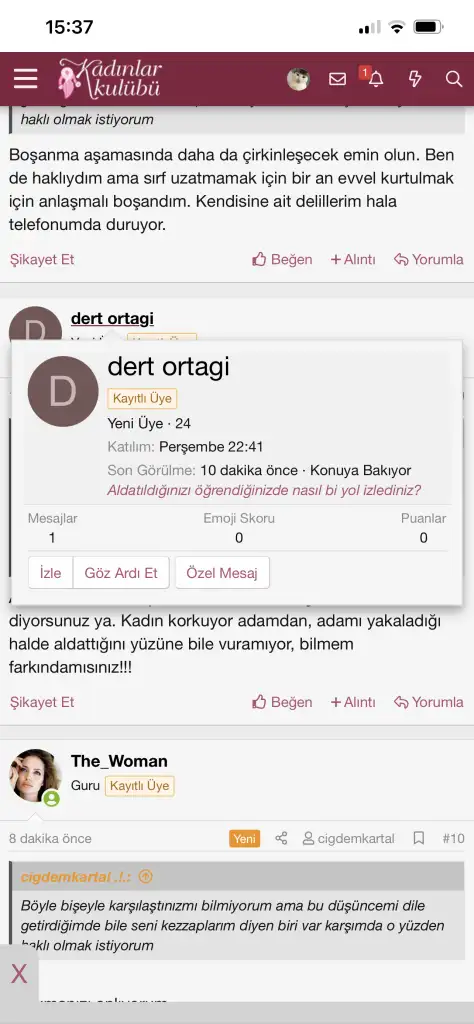Open the hamburger navigation menu
Viewport: 474px width, 1024px height.
[x=25, y=79]
